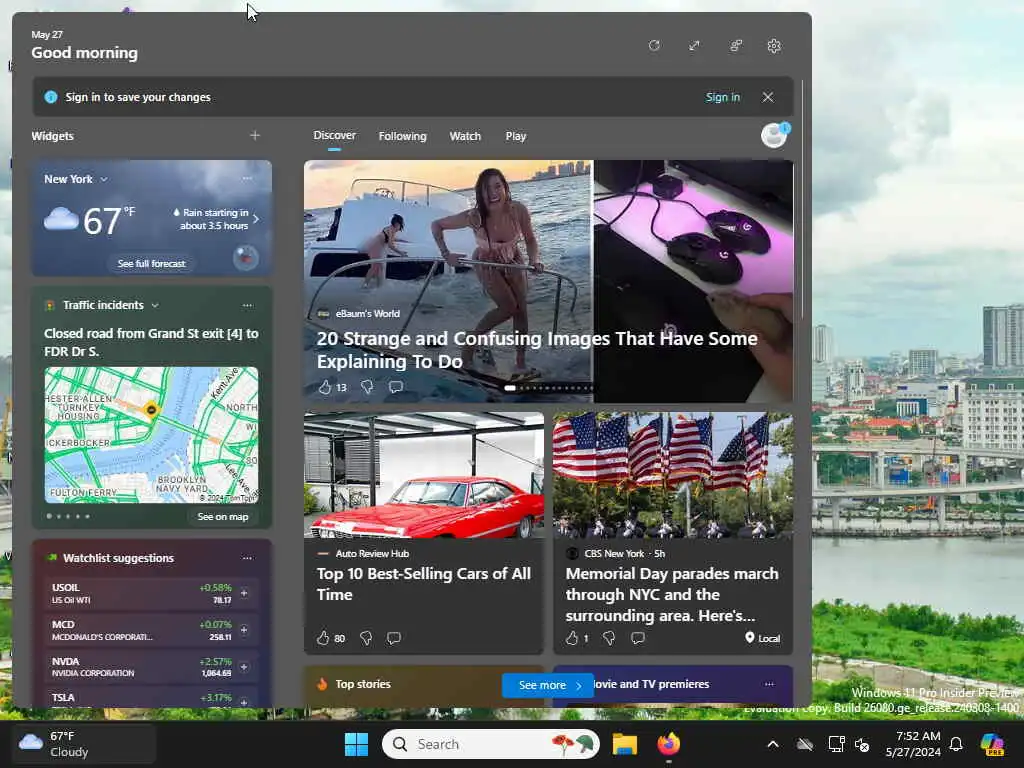Screen dimensions: 1024x768
Task: Click the widgets panel vertical scrollbar
Action: tap(803, 199)
